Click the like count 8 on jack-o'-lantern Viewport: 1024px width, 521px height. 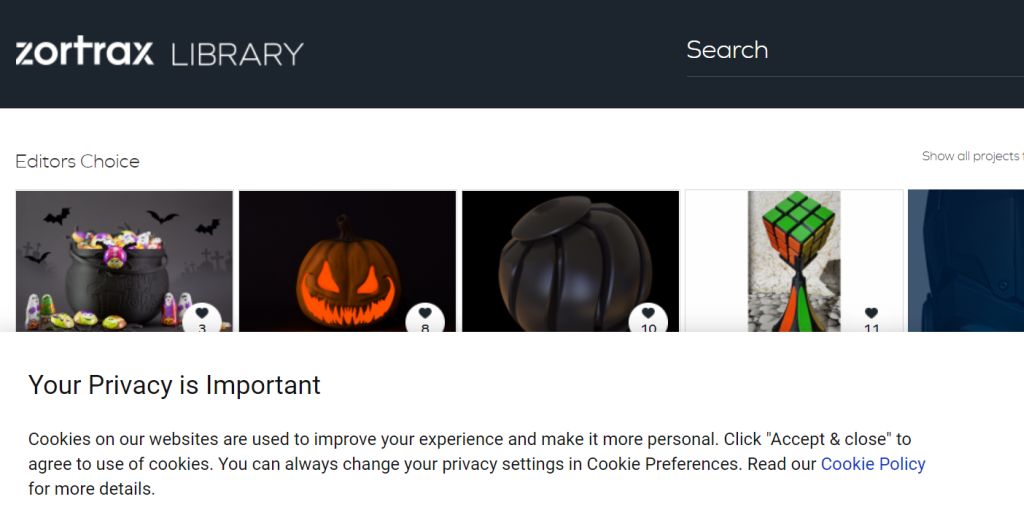click(x=425, y=328)
